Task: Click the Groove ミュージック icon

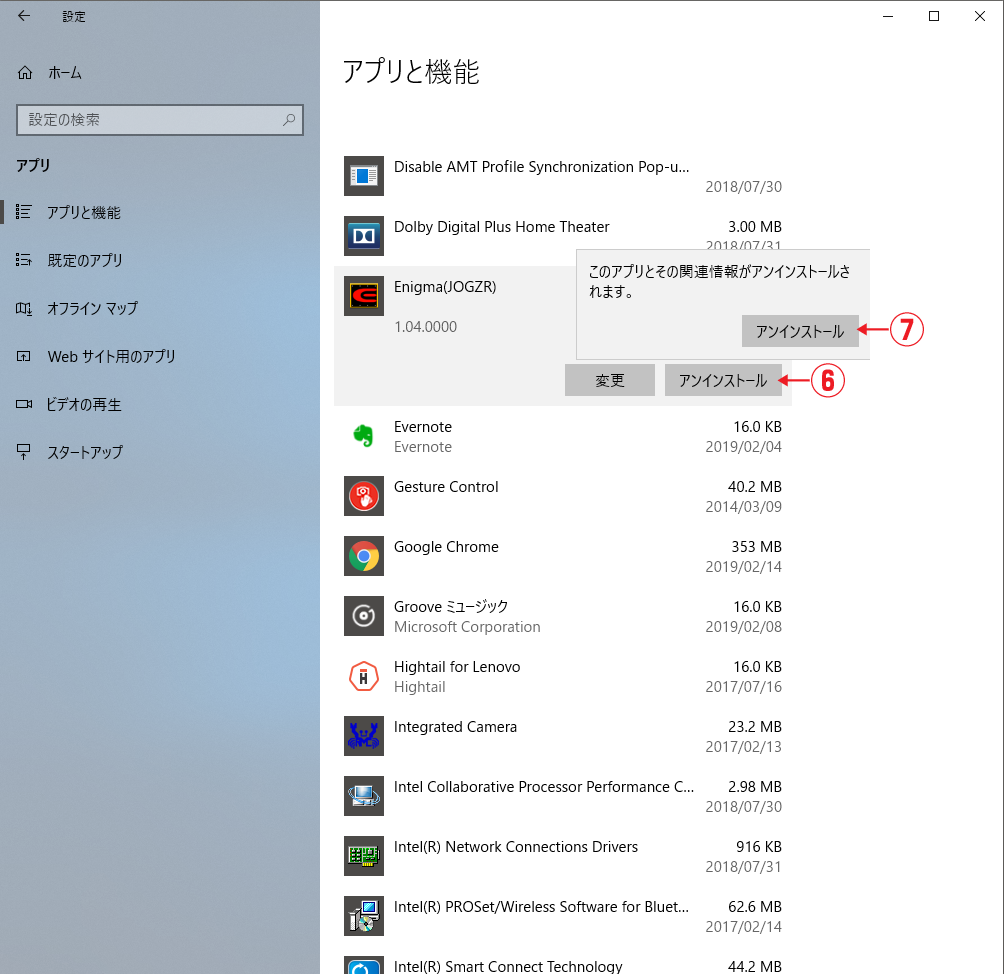Action: click(363, 616)
